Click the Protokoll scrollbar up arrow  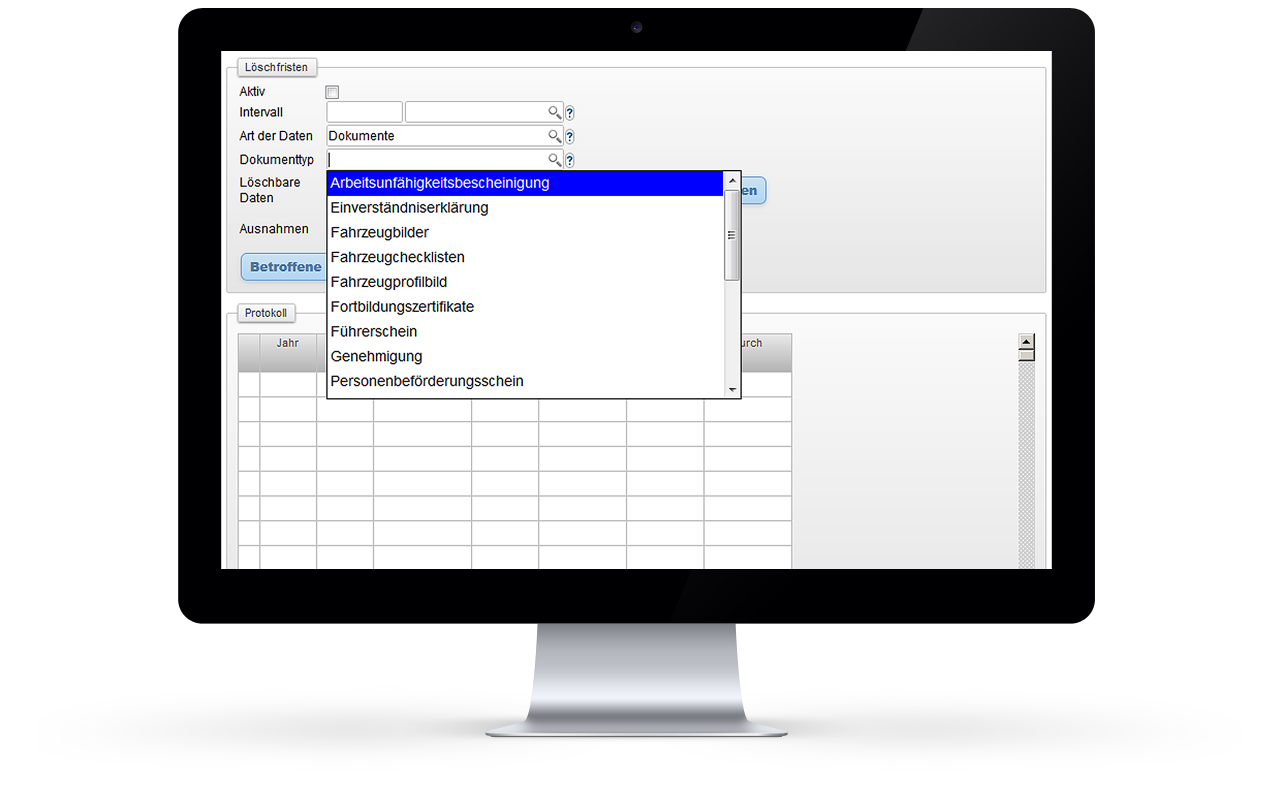click(x=1026, y=340)
